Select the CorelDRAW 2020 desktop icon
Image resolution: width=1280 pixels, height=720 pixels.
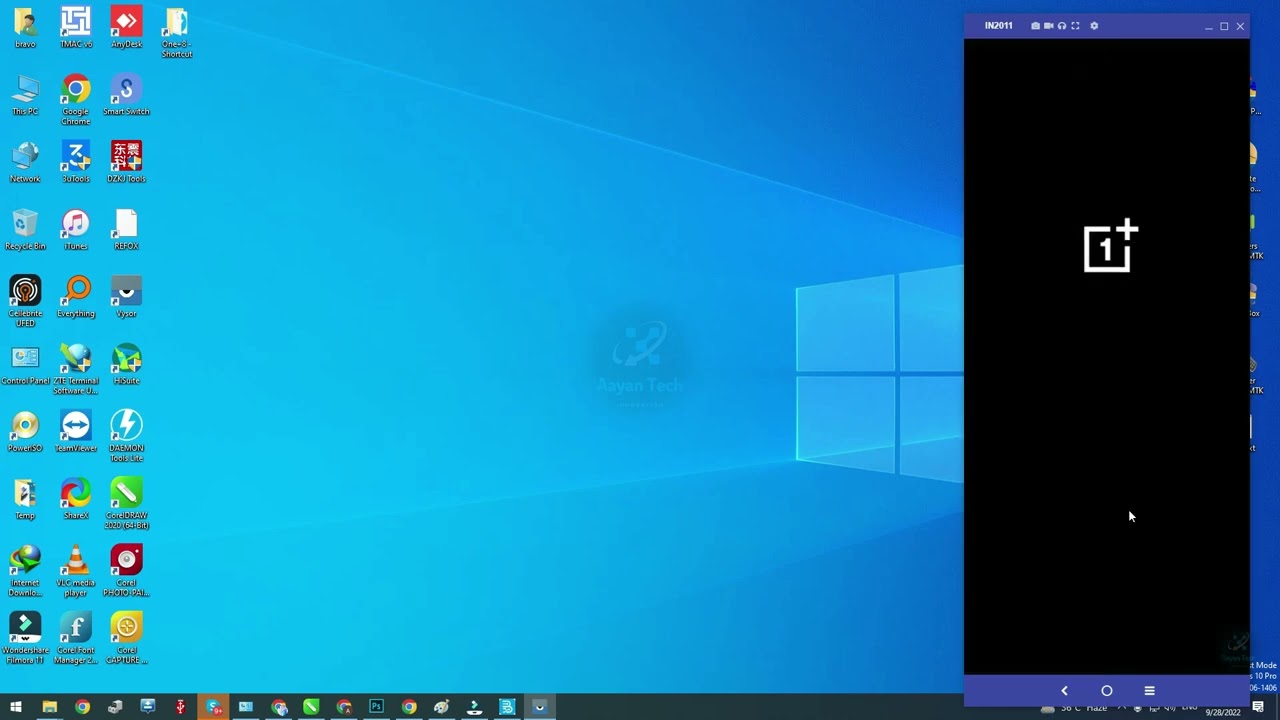coord(126,504)
